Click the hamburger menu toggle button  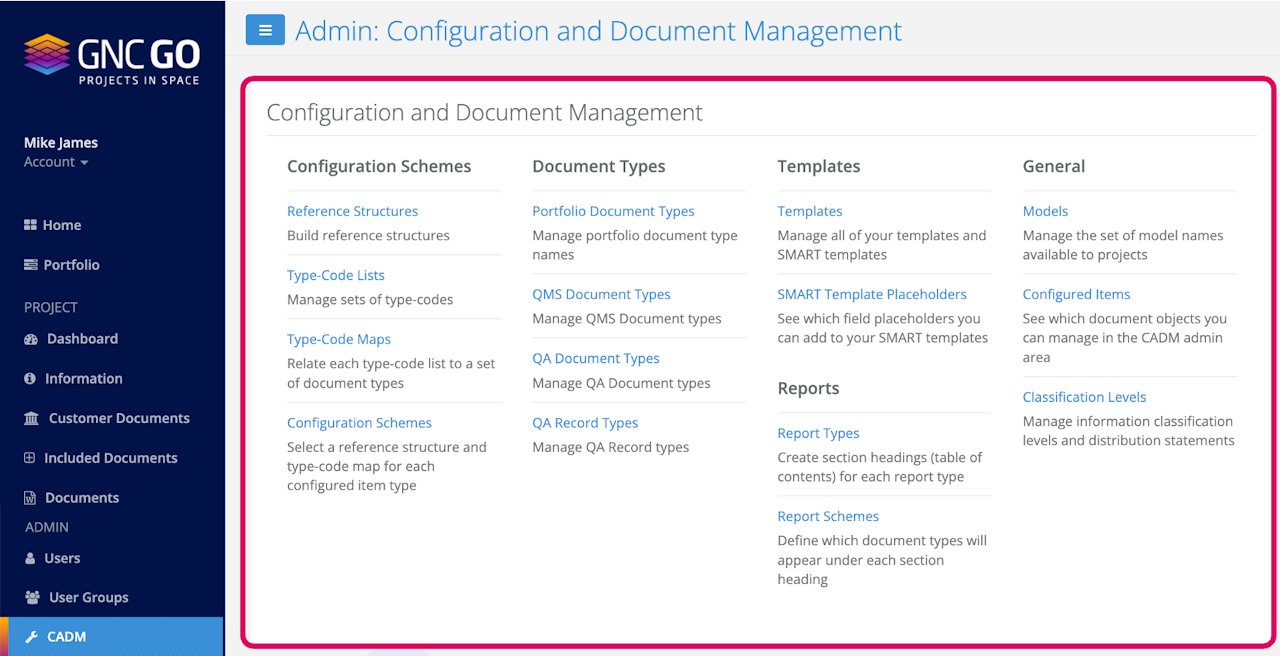[x=265, y=30]
